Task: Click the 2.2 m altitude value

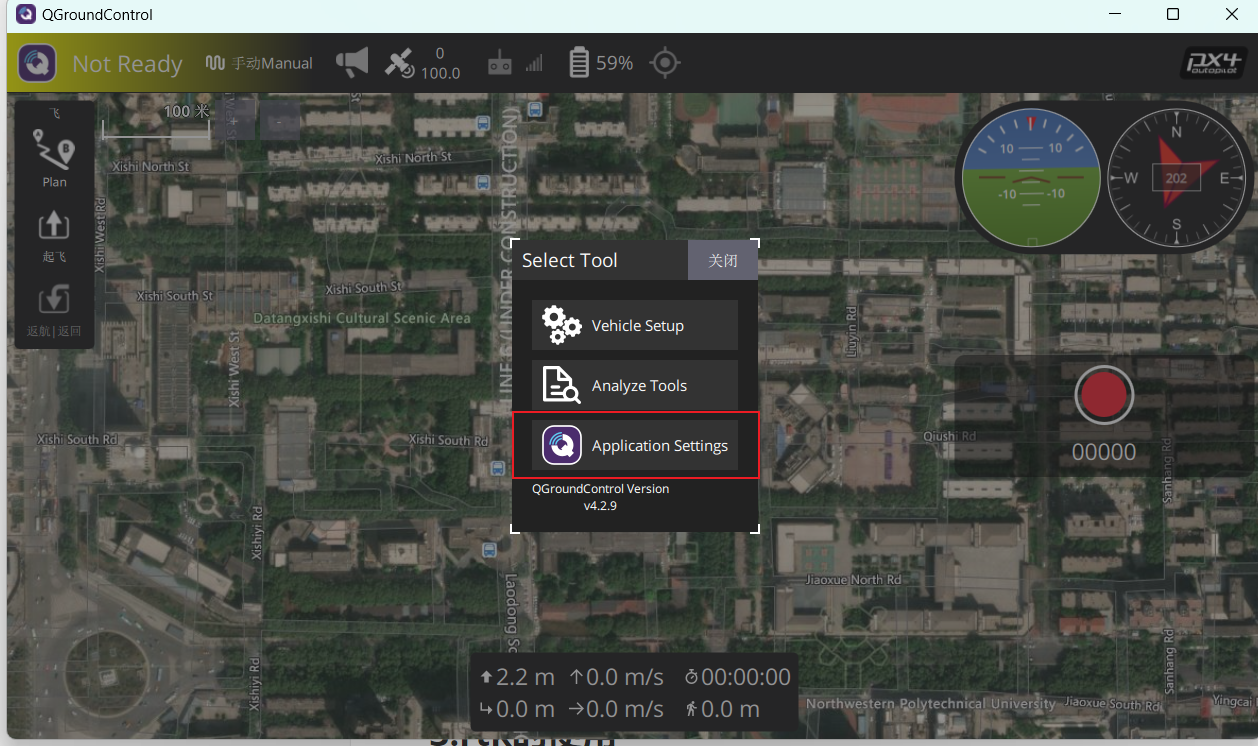Action: click(525, 677)
